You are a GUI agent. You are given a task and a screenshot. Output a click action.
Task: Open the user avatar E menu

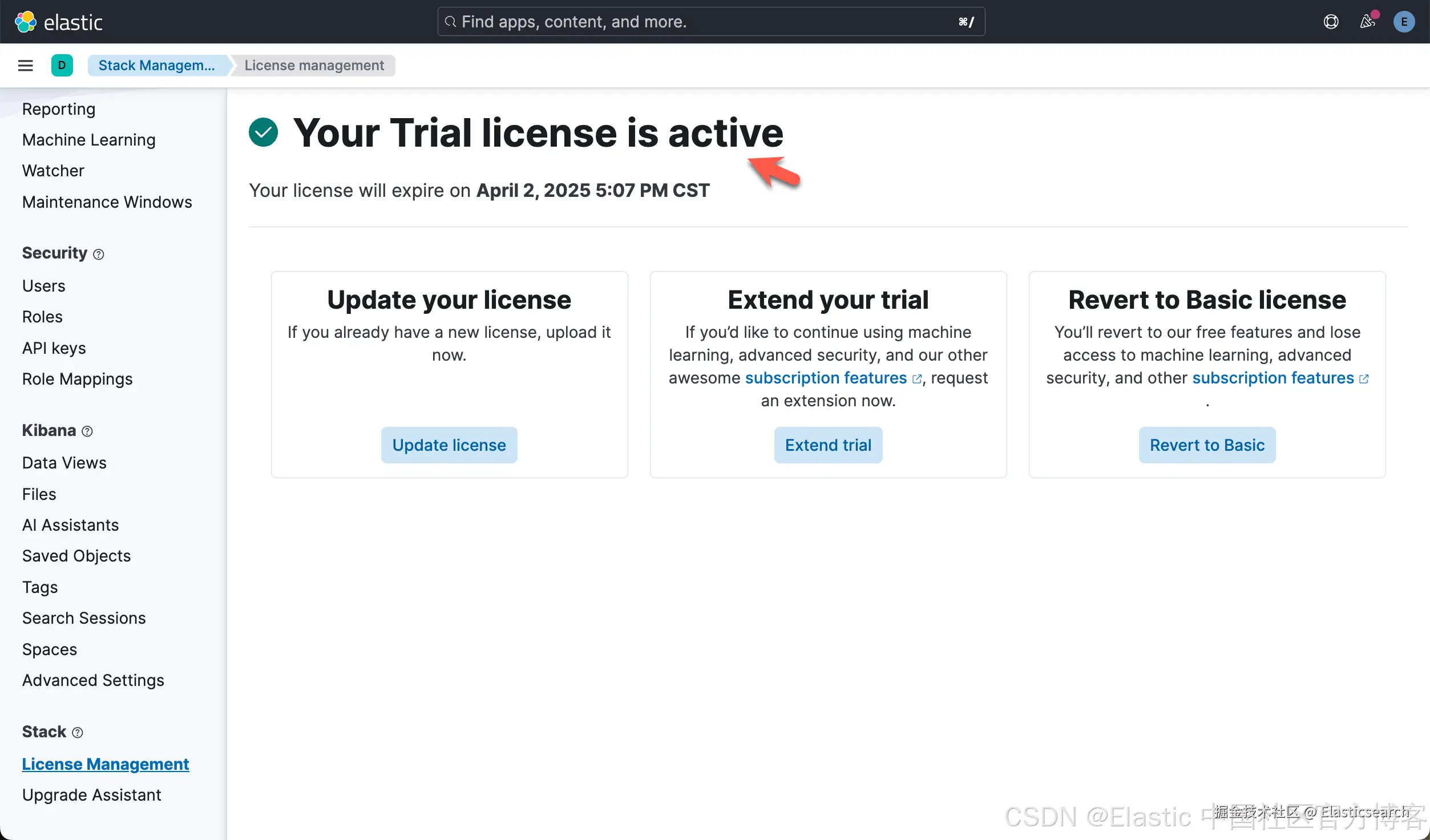[1404, 22]
